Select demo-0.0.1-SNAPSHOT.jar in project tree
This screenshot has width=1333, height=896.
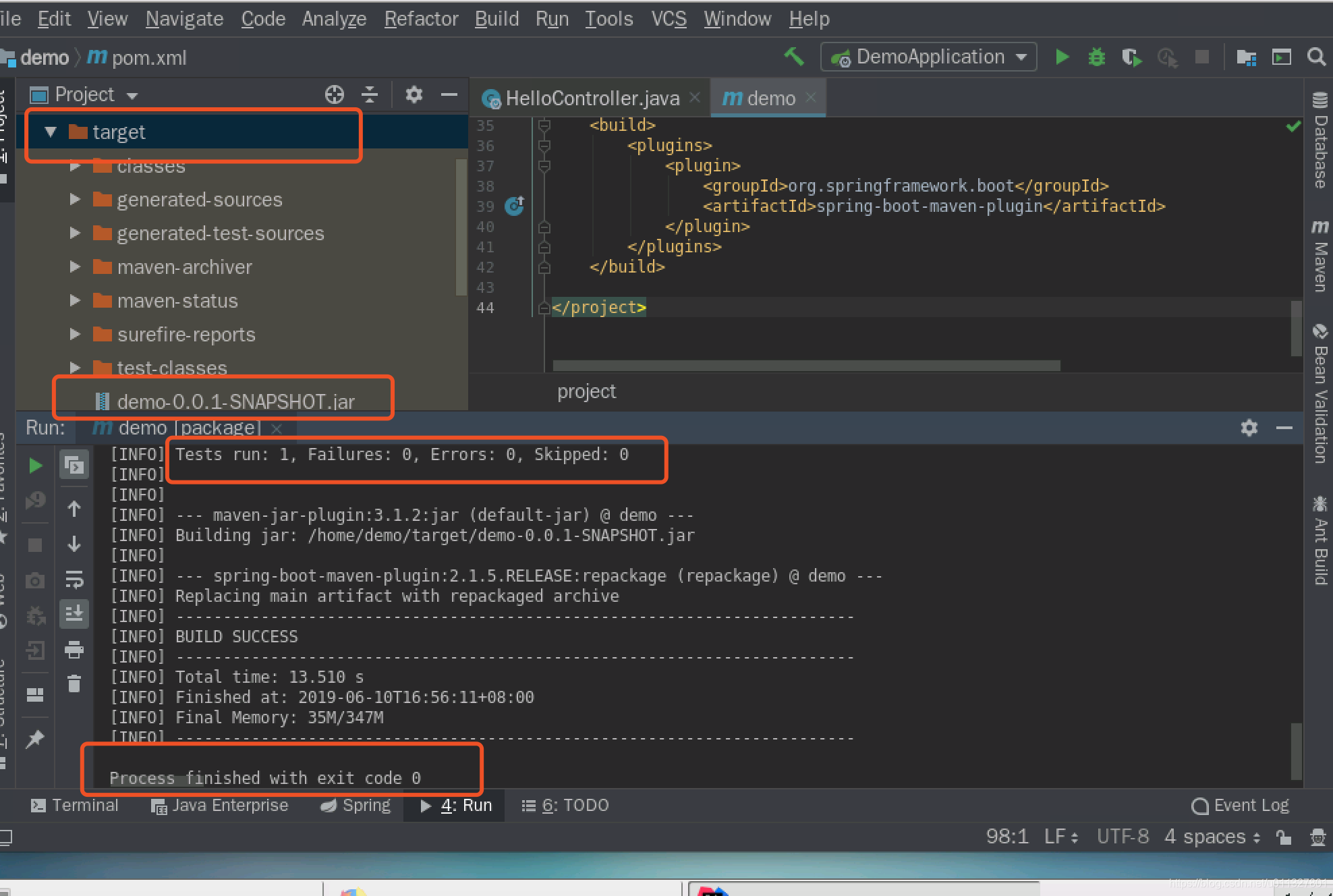(x=236, y=401)
